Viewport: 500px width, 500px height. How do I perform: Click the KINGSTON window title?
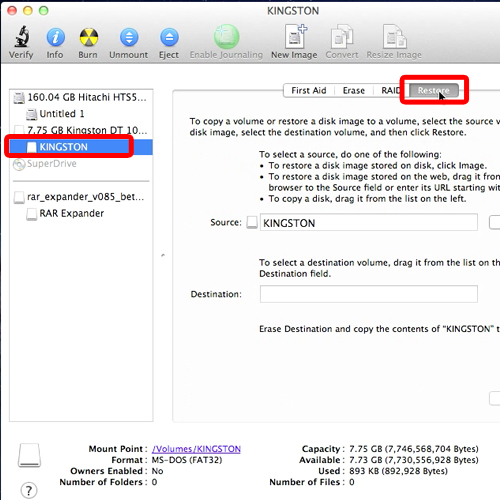click(x=293, y=11)
